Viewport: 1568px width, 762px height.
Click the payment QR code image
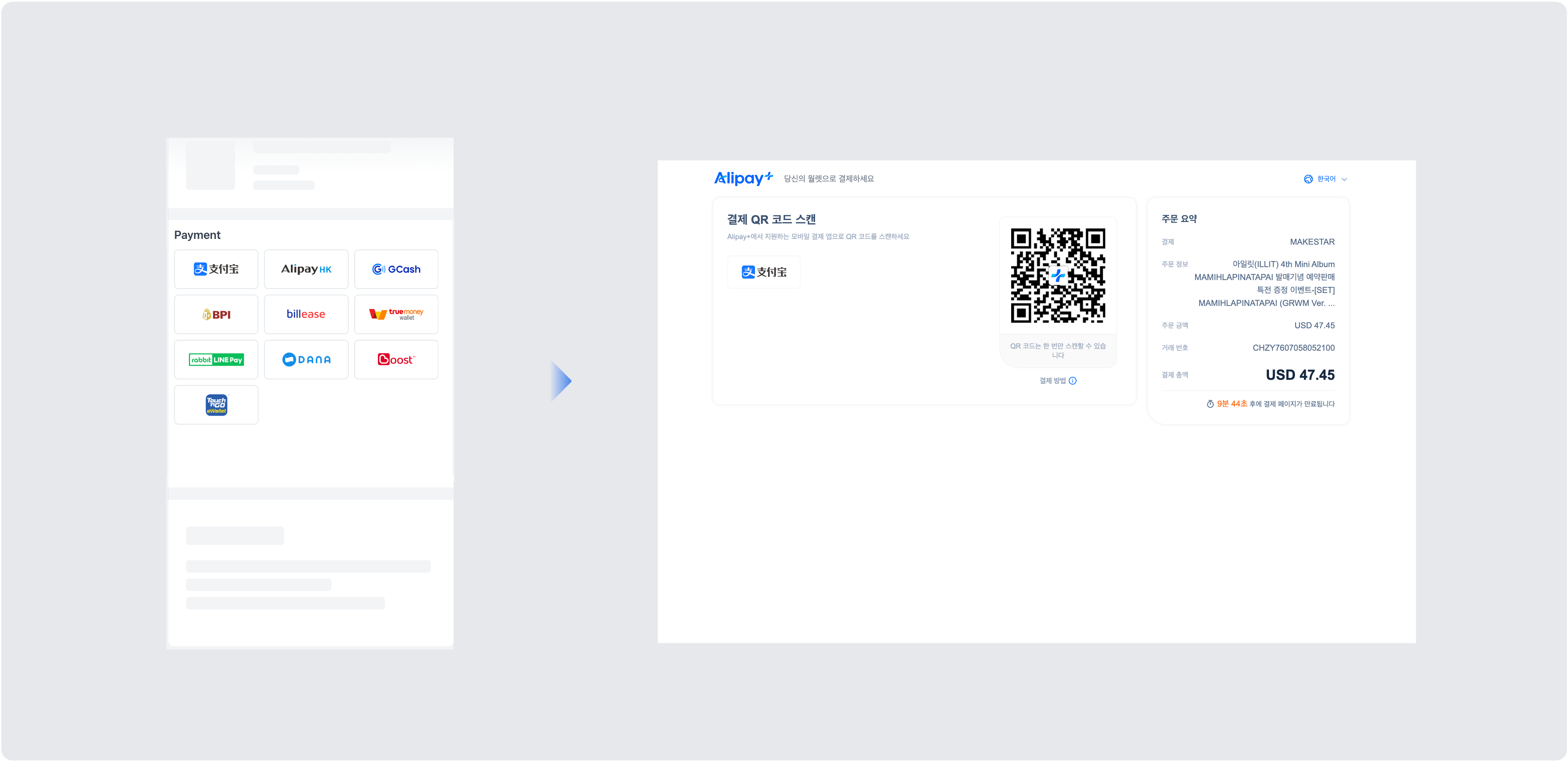1058,276
